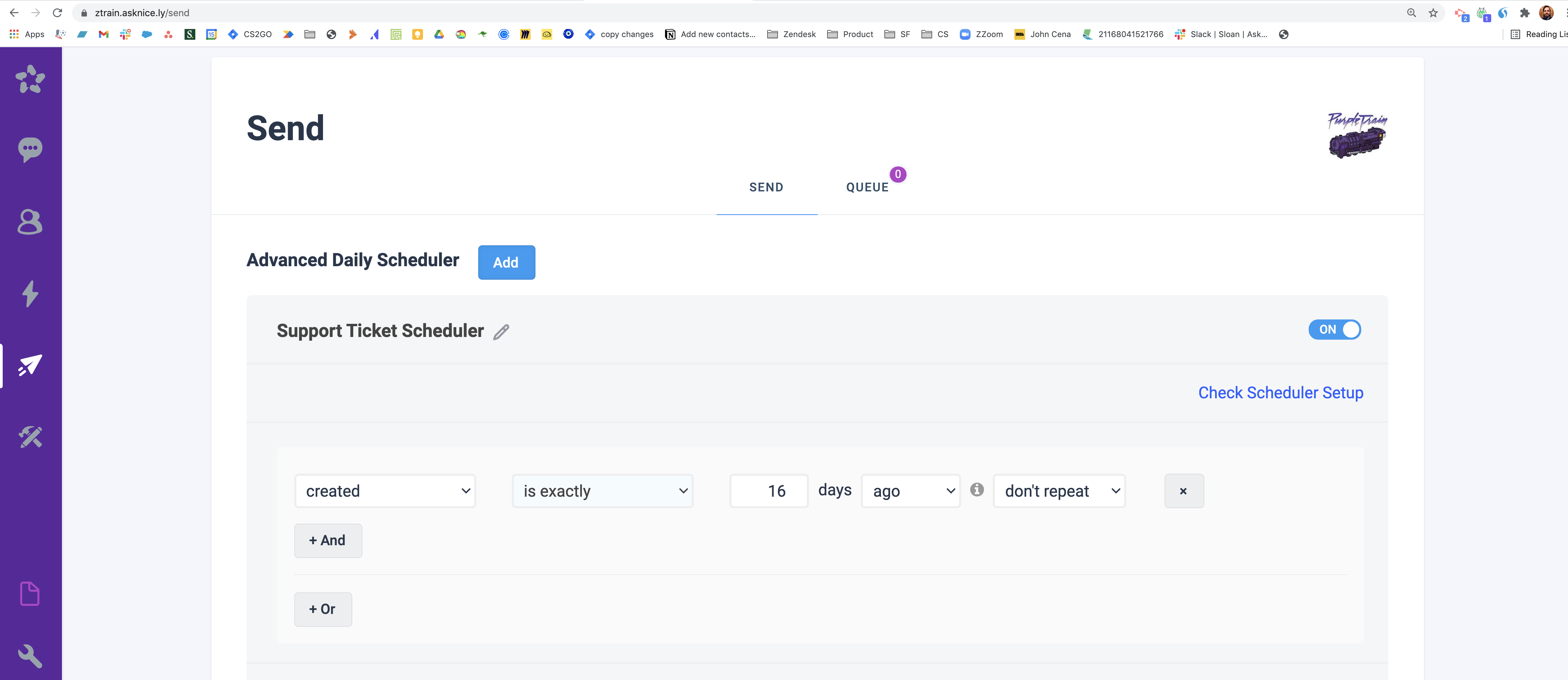
Task: Open the lightning bolt workflows section
Action: click(x=30, y=294)
